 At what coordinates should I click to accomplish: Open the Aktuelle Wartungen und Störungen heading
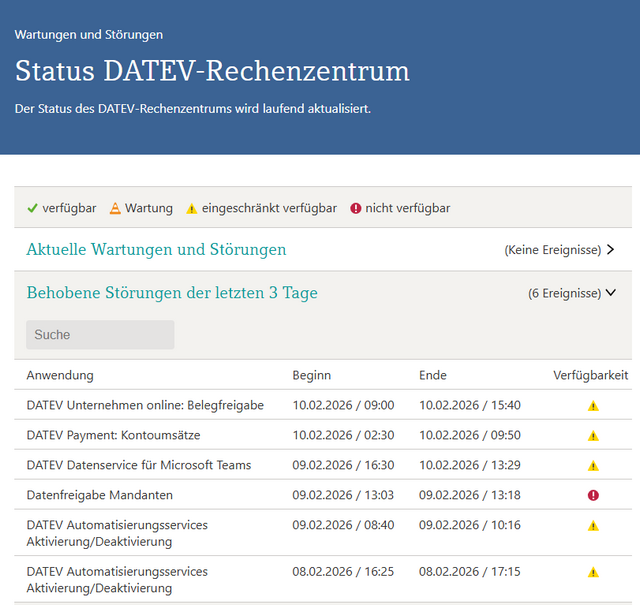tap(156, 249)
